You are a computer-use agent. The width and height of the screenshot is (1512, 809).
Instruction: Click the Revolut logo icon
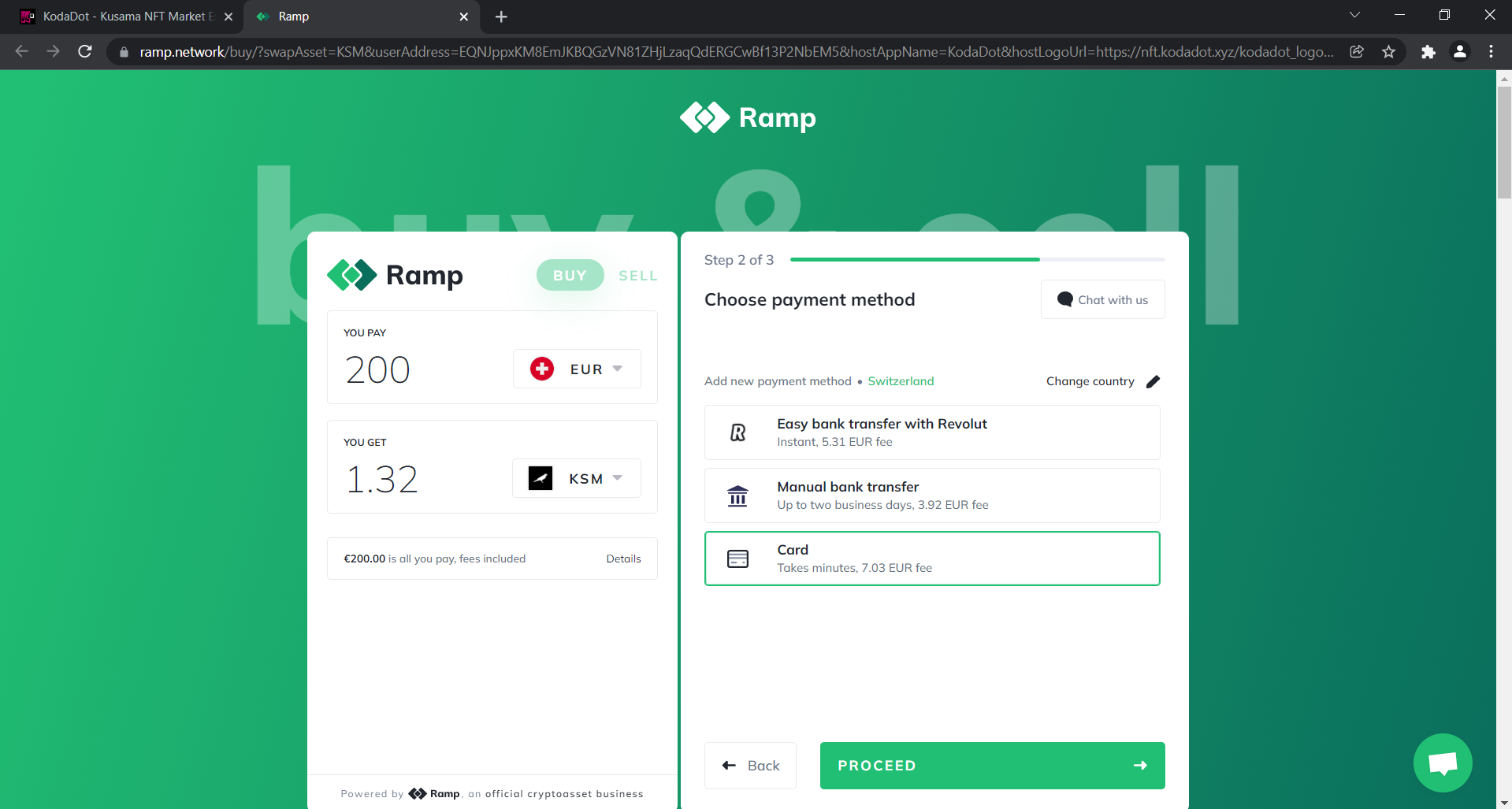[737, 432]
